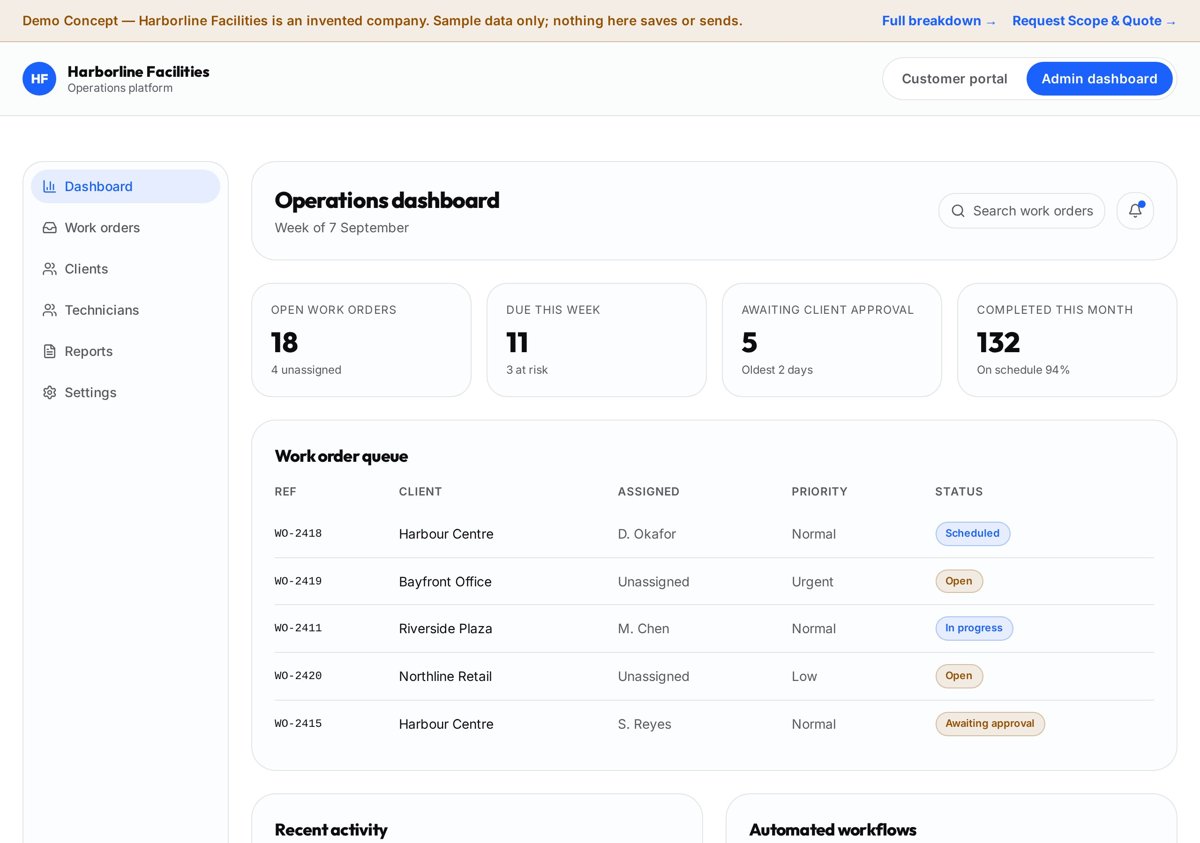Click Harbour Centre in WO-2415 row
The height and width of the screenshot is (843, 1200).
(446, 724)
